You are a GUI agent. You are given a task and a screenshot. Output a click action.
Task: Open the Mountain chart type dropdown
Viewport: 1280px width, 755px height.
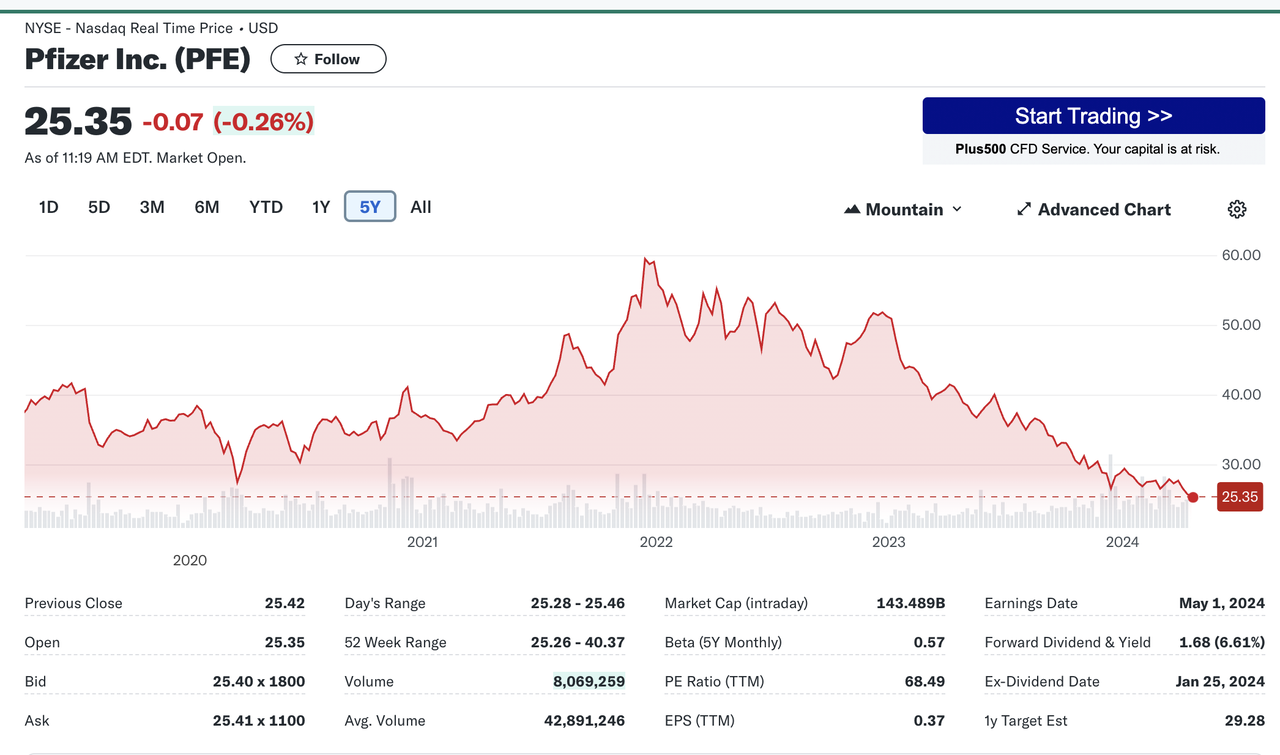(903, 209)
